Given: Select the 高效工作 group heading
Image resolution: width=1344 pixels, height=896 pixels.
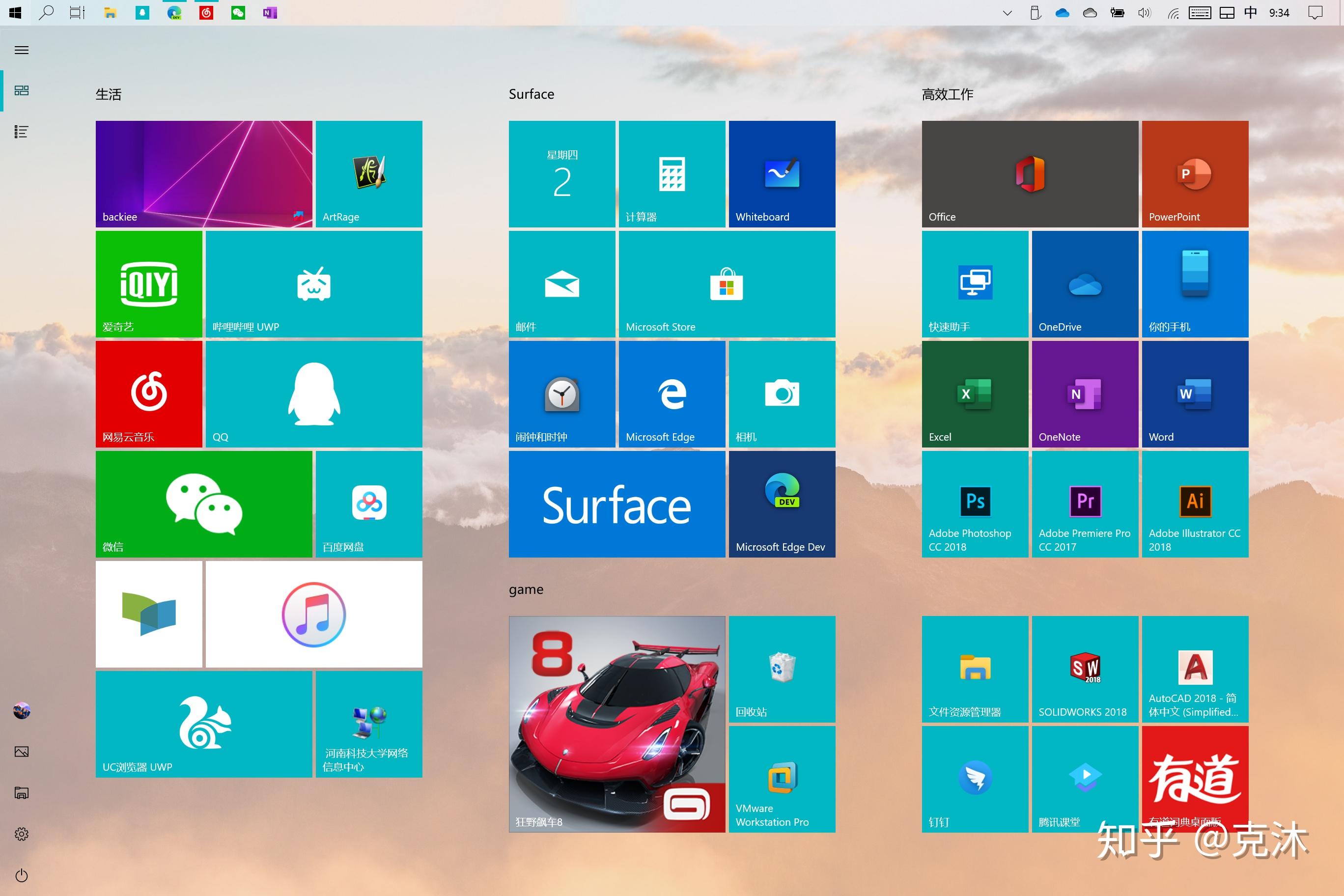Looking at the screenshot, I should click(x=948, y=94).
